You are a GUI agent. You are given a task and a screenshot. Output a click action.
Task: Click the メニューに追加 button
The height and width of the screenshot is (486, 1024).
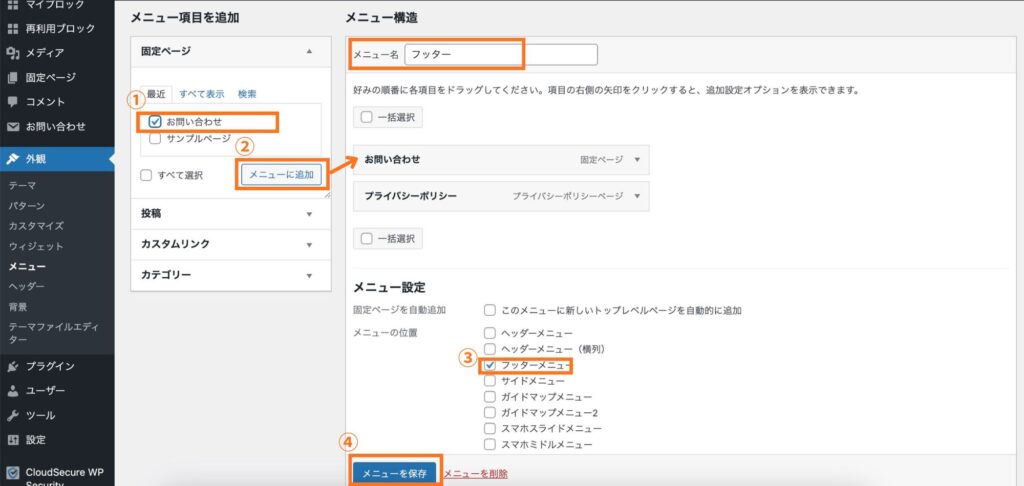(281, 175)
